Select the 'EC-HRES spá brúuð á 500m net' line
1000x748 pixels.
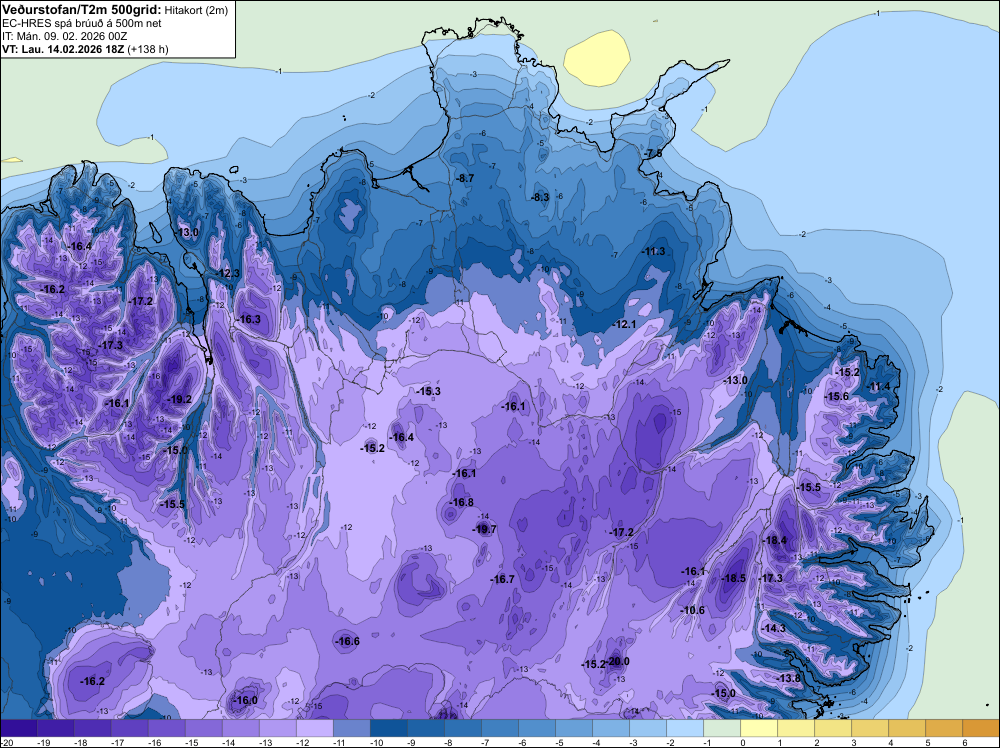point(82,24)
